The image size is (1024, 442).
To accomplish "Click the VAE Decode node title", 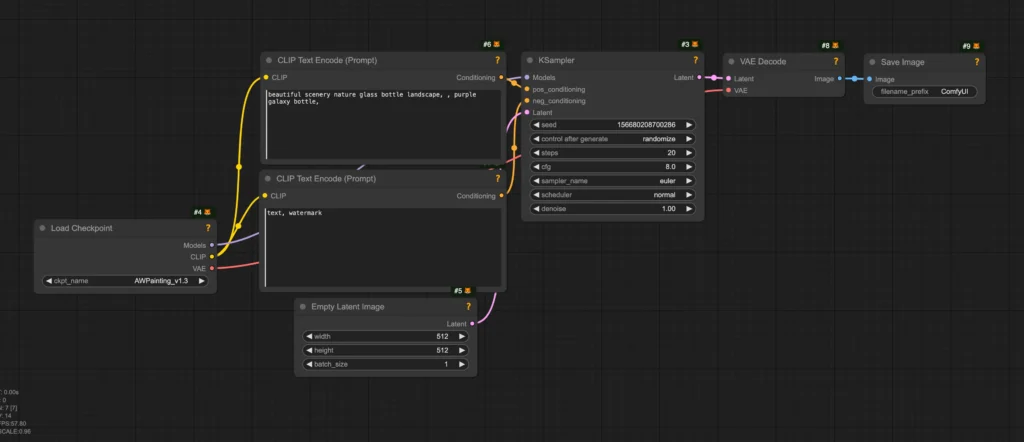I will pyautogui.click(x=763, y=61).
